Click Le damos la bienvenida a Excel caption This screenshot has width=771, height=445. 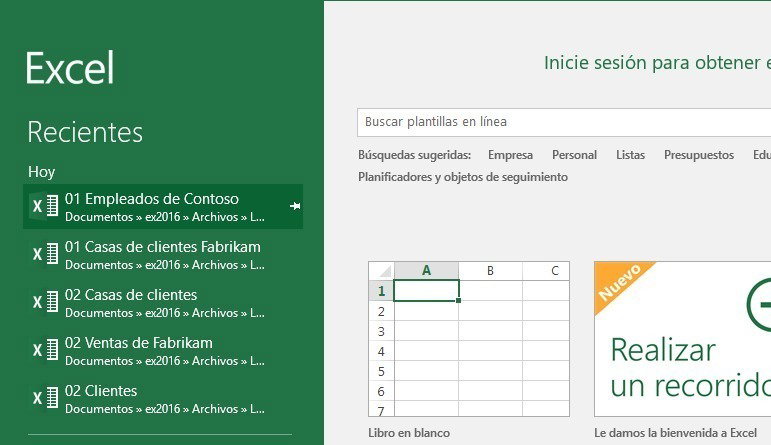click(676, 433)
